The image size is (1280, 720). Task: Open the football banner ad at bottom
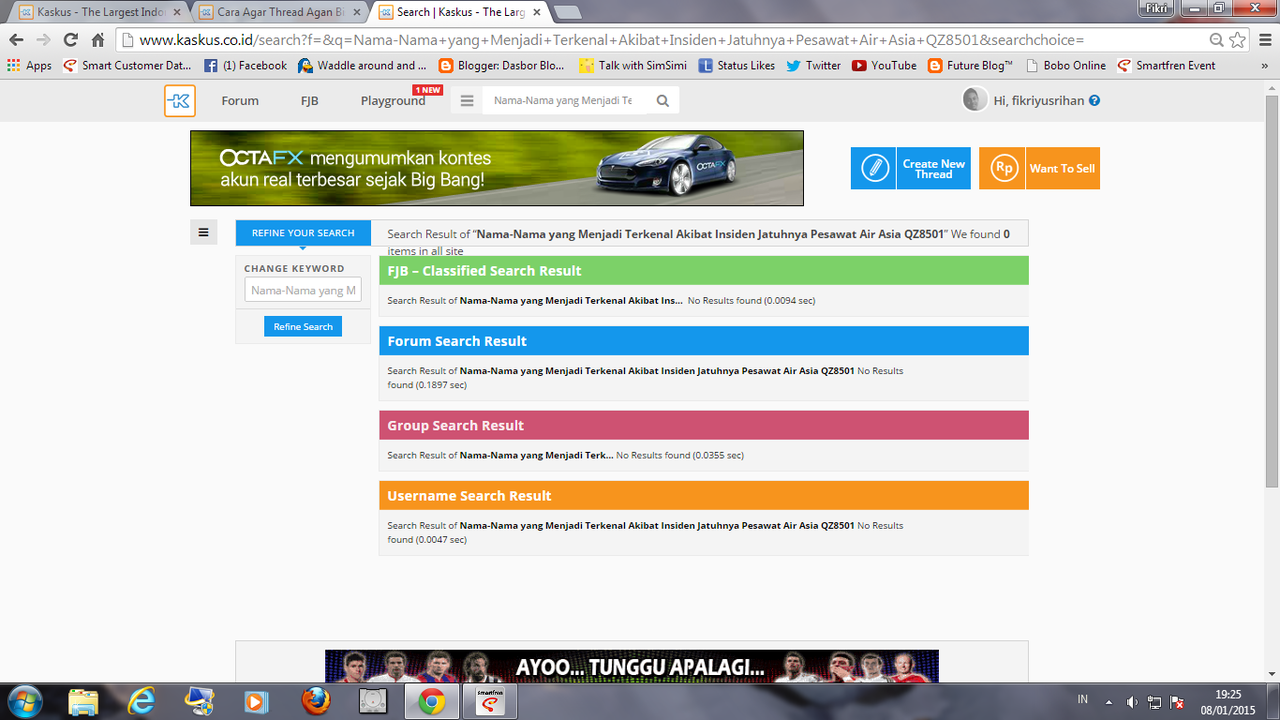click(632, 666)
